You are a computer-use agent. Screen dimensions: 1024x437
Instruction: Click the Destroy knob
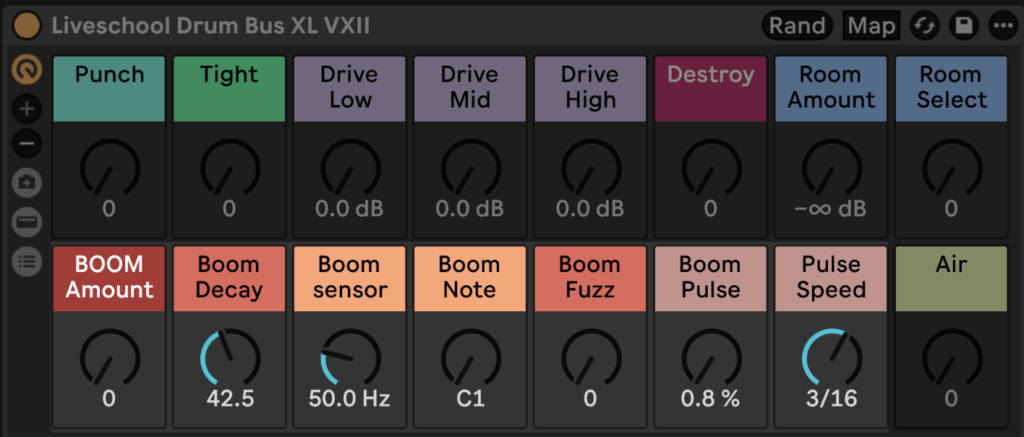[x=711, y=168]
